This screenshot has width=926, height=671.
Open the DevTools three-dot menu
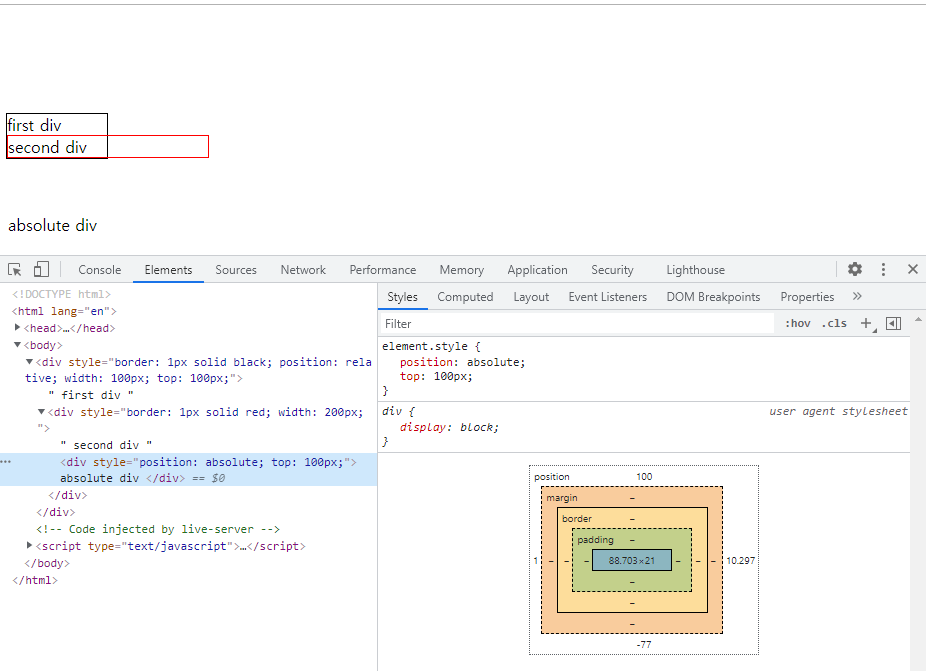click(x=883, y=269)
